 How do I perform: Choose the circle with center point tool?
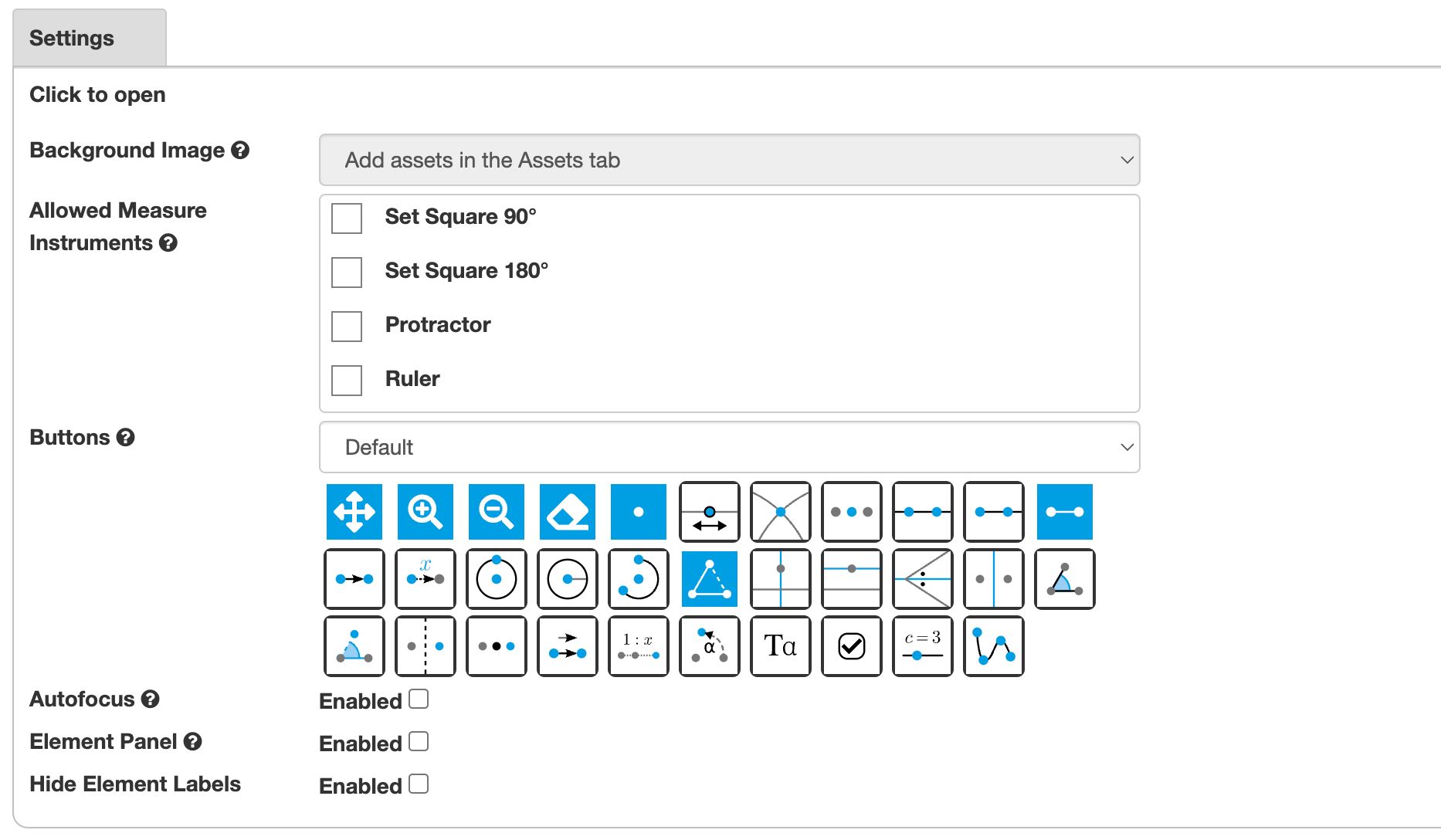click(x=497, y=579)
